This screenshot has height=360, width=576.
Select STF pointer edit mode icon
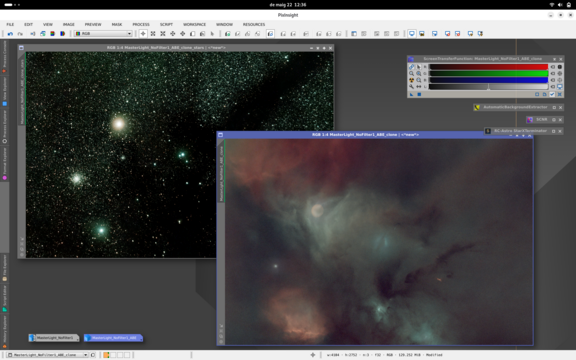(418, 67)
